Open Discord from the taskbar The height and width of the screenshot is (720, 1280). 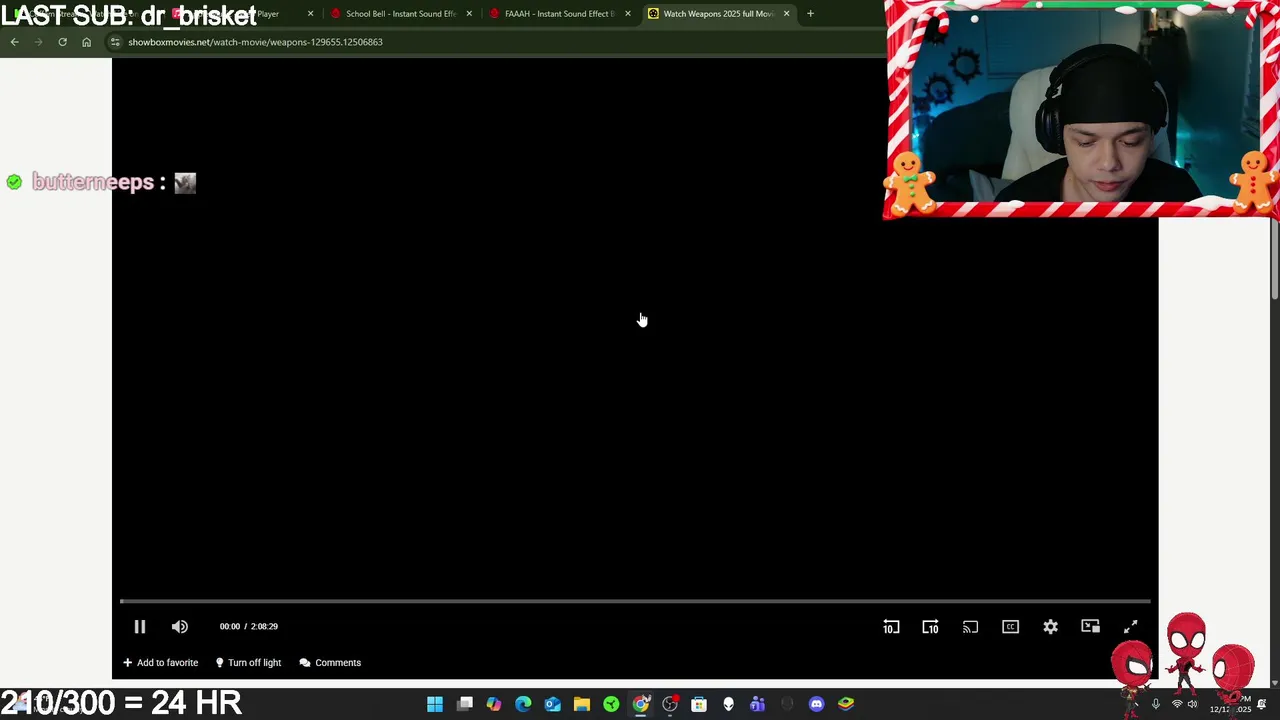[x=816, y=704]
